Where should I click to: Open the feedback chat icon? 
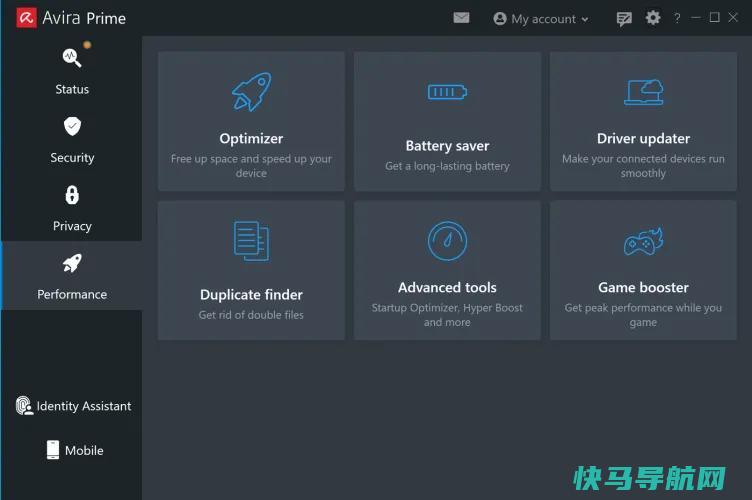tap(623, 19)
